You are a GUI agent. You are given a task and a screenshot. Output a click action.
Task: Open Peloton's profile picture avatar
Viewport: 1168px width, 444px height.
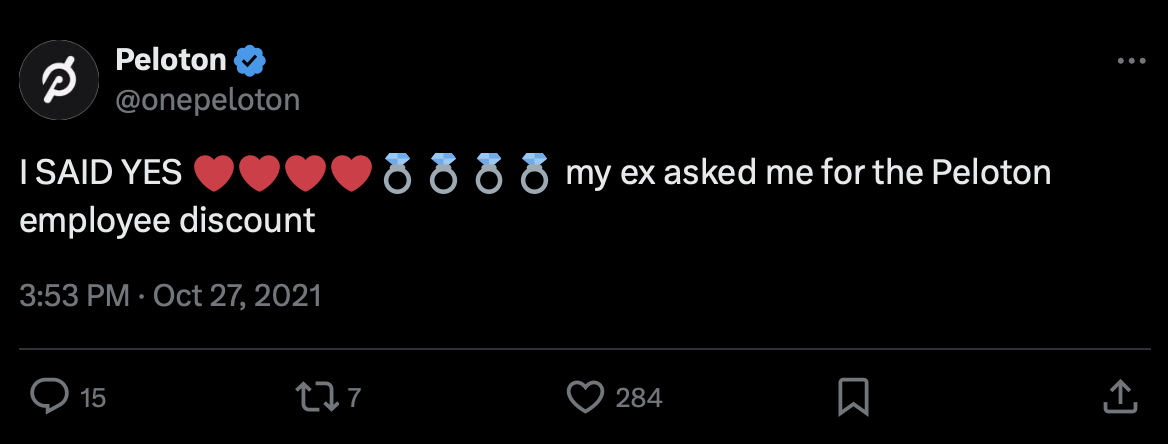pyautogui.click(x=59, y=79)
